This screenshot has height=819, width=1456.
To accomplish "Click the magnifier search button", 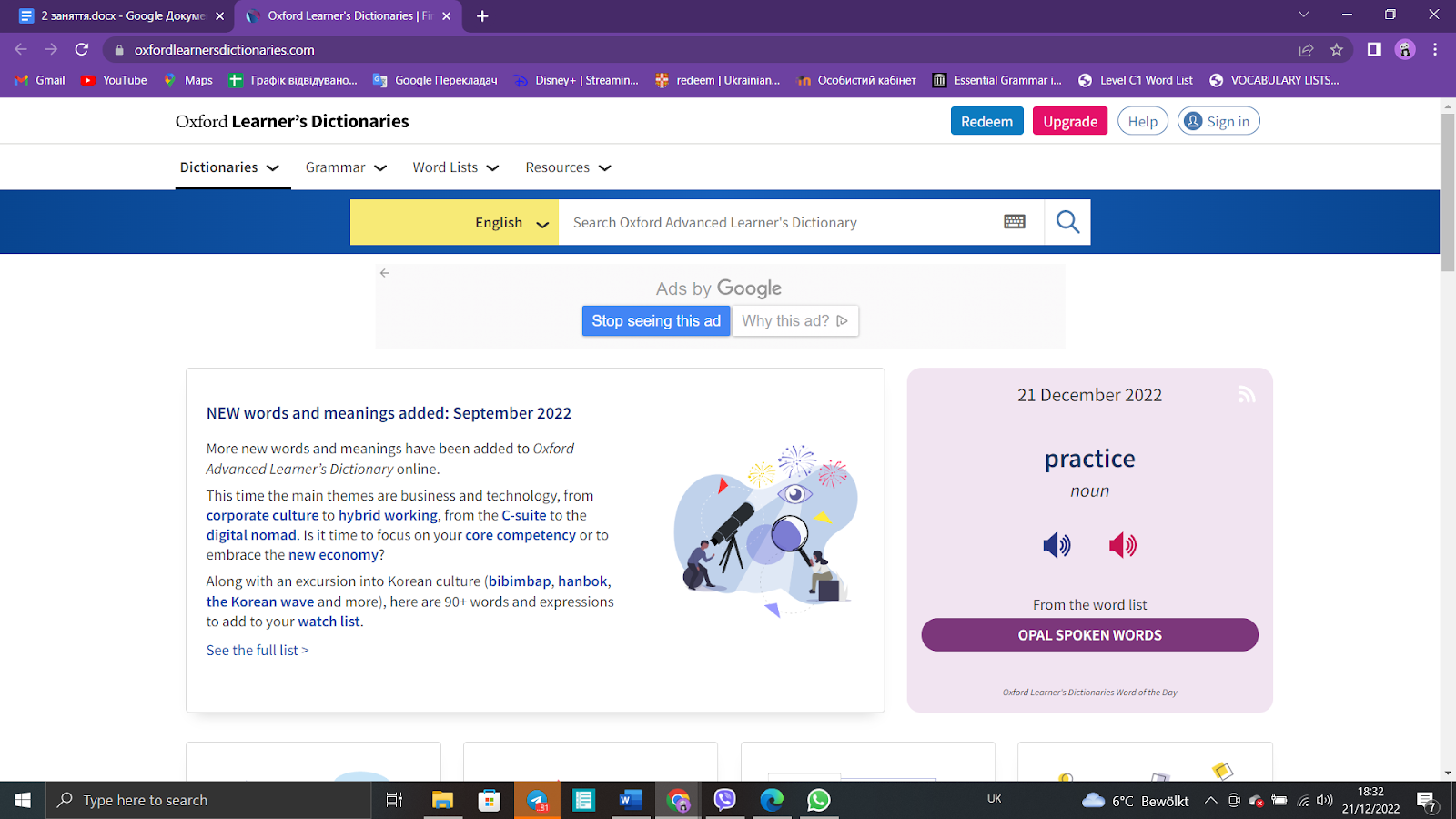I will point(1067,222).
